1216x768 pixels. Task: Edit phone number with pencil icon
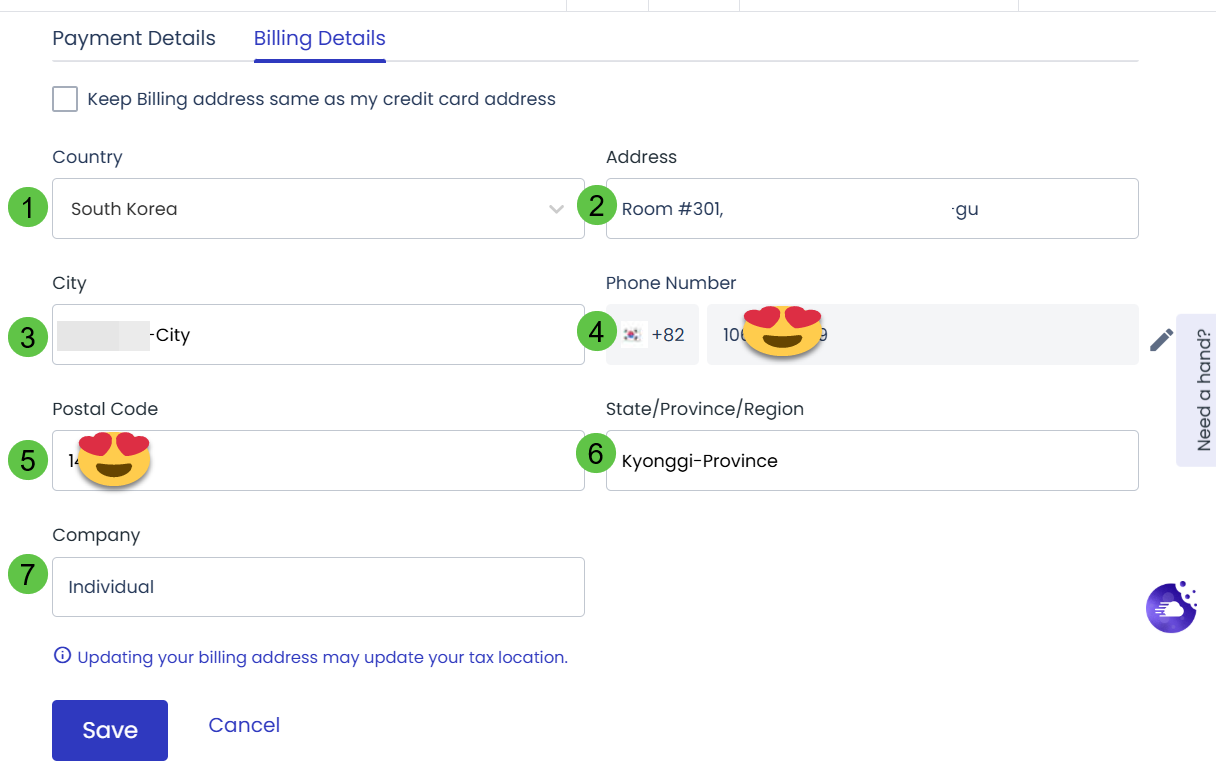tap(1161, 340)
